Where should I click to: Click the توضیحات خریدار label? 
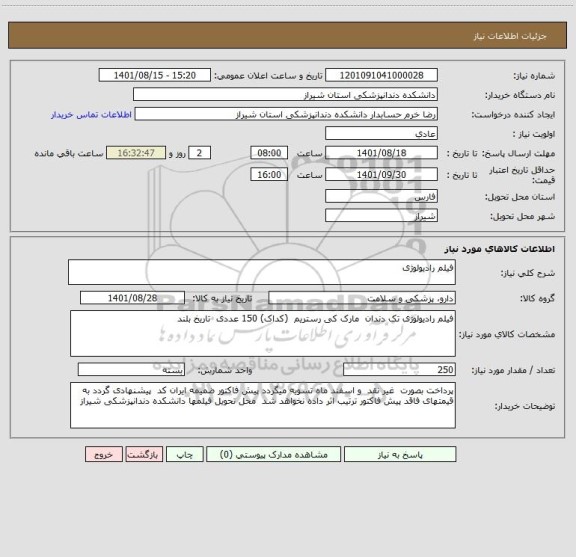pyautogui.click(x=525, y=406)
